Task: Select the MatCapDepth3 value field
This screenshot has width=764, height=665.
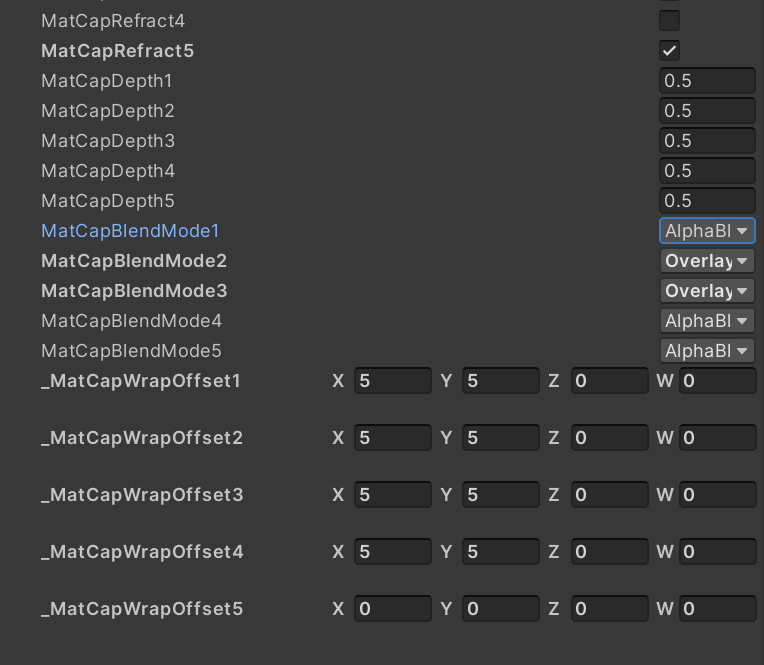Action: click(x=707, y=141)
